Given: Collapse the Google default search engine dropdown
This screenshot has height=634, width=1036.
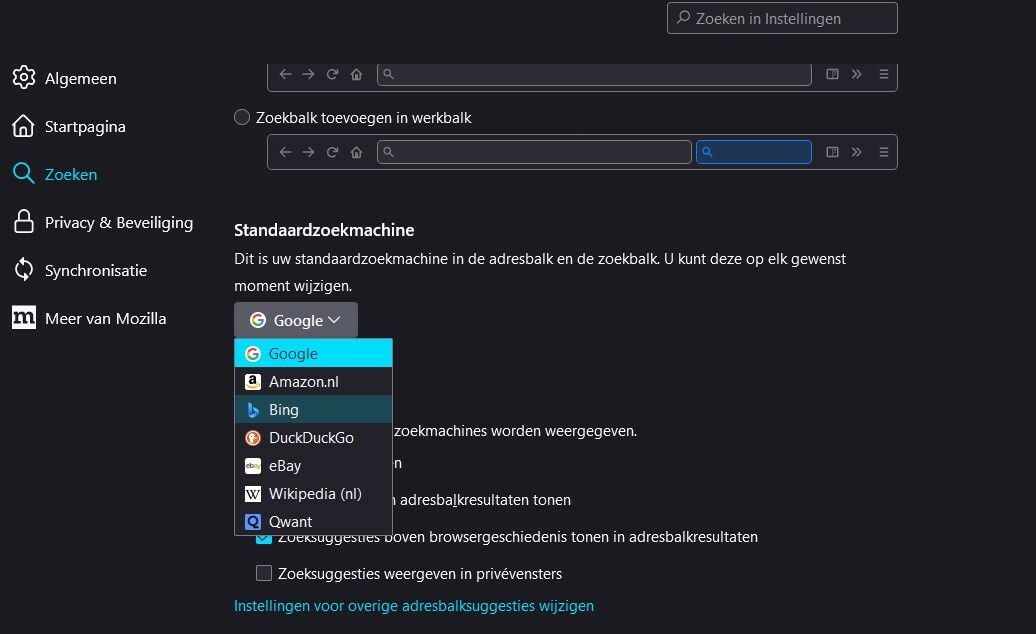Looking at the screenshot, I should click(296, 320).
